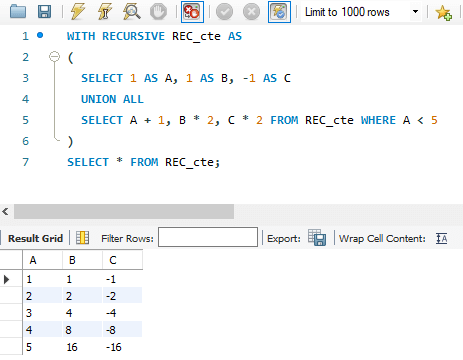Screen dimensions: 463x360
Task: Save the script with the floppy disk icon
Action: [x=44, y=12]
